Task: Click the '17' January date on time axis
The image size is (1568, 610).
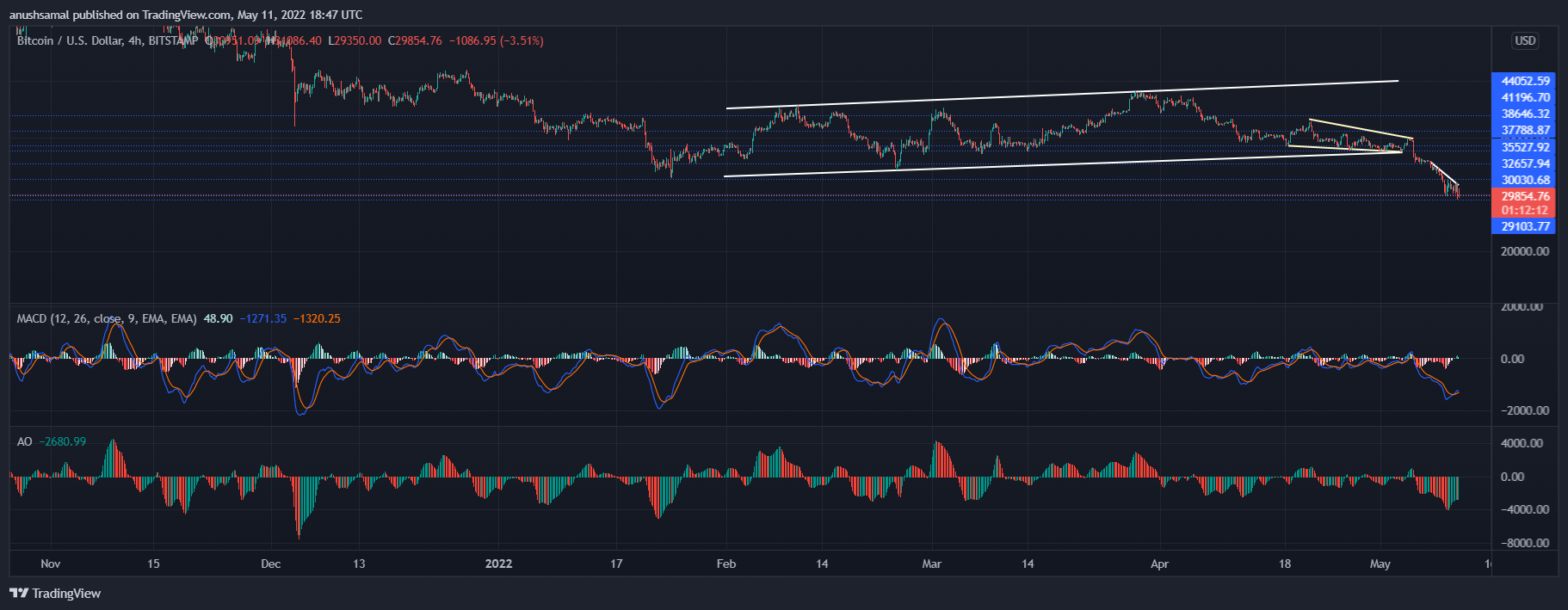Action: click(x=616, y=564)
